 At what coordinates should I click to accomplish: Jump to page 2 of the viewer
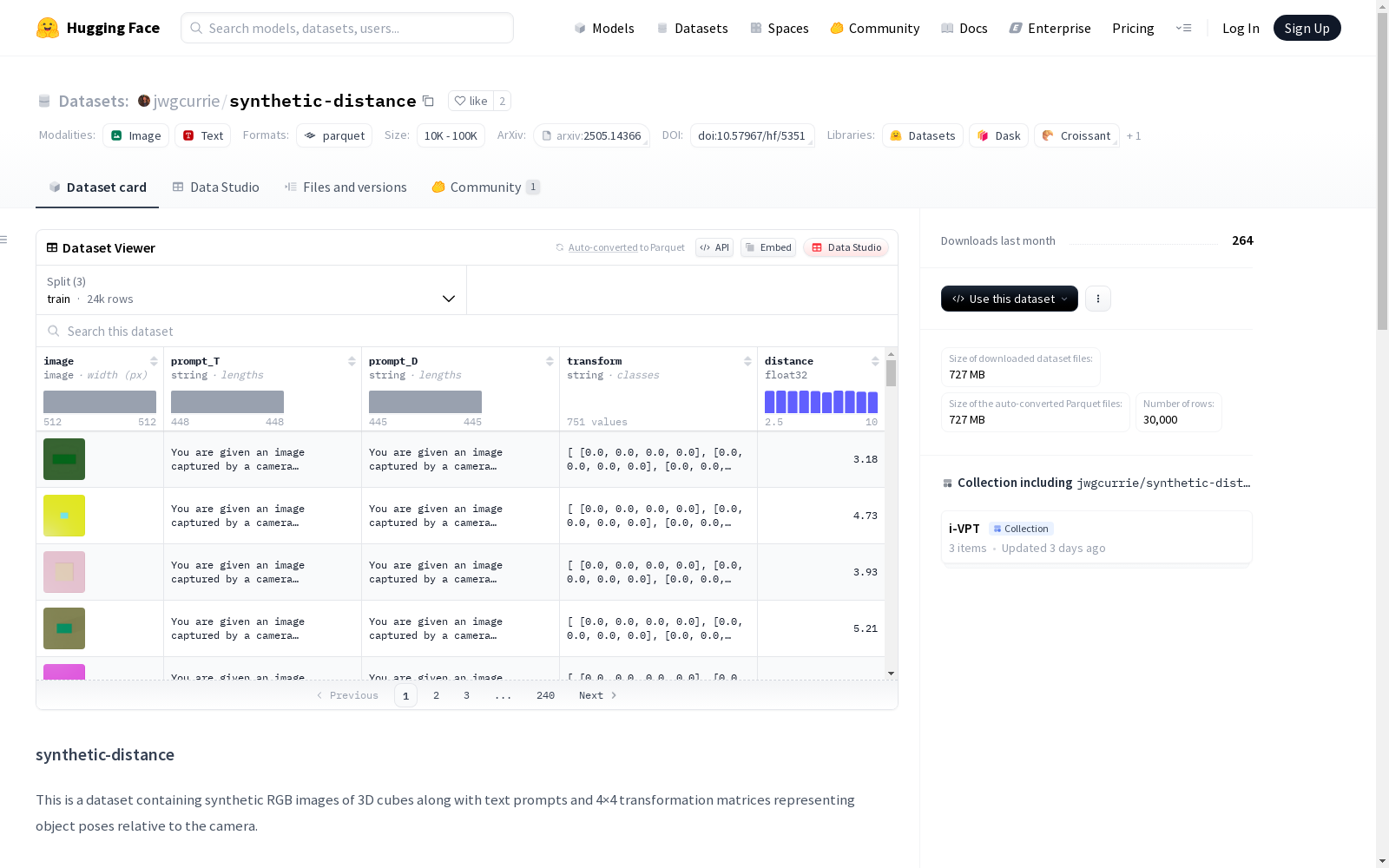[x=436, y=695]
